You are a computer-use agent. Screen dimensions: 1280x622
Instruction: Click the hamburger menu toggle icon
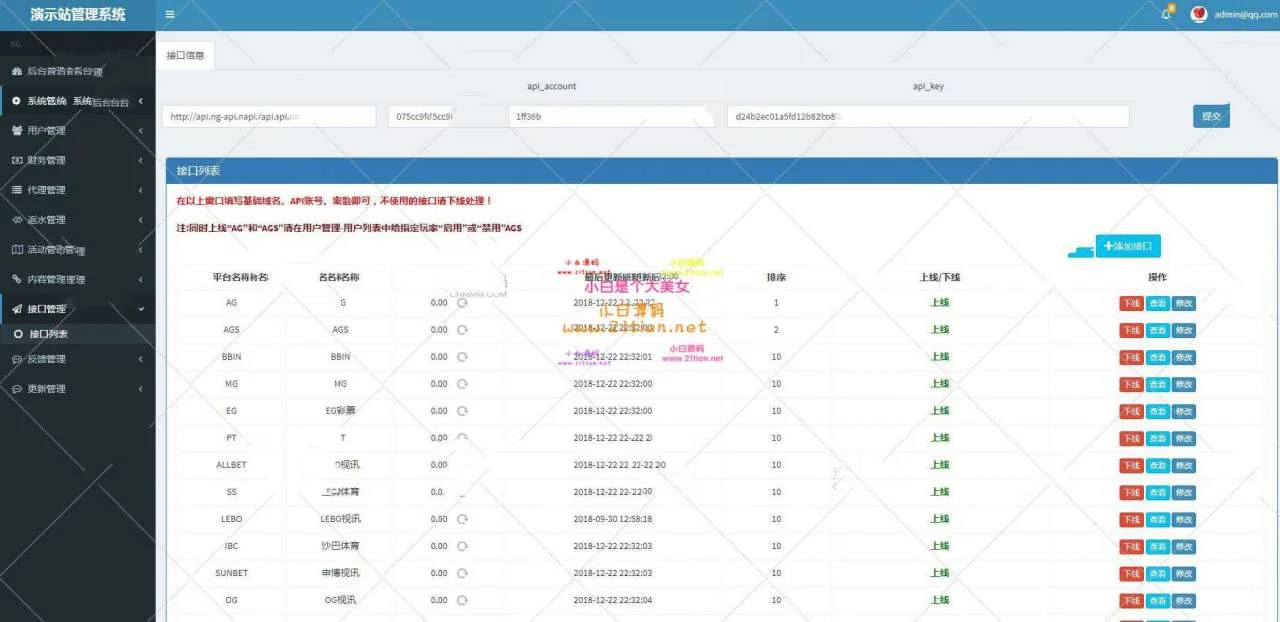170,14
